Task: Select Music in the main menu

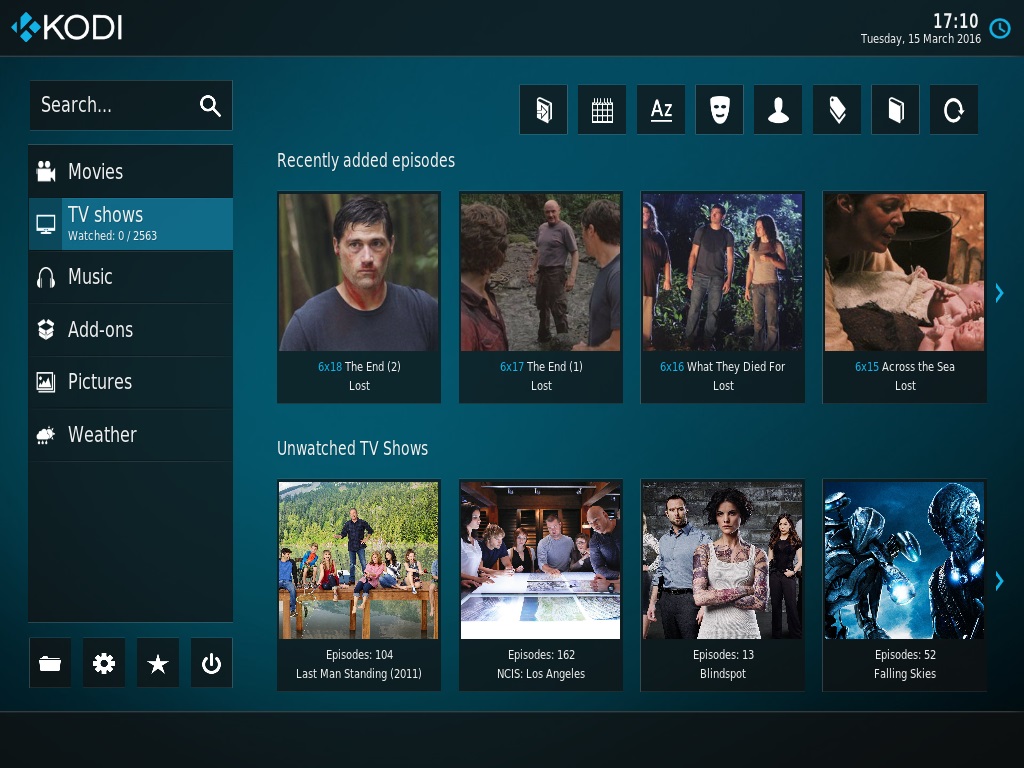Action: [131, 277]
